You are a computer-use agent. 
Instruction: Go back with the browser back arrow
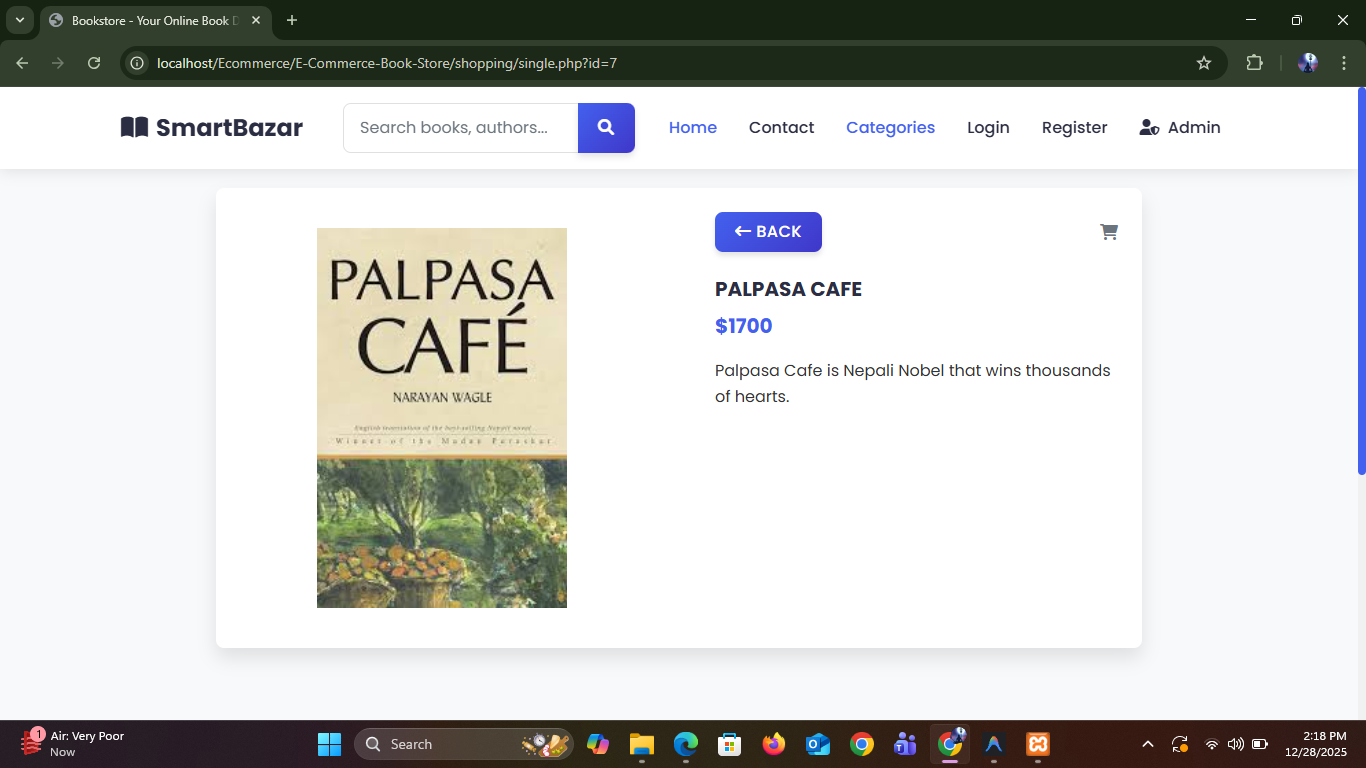tap(22, 63)
